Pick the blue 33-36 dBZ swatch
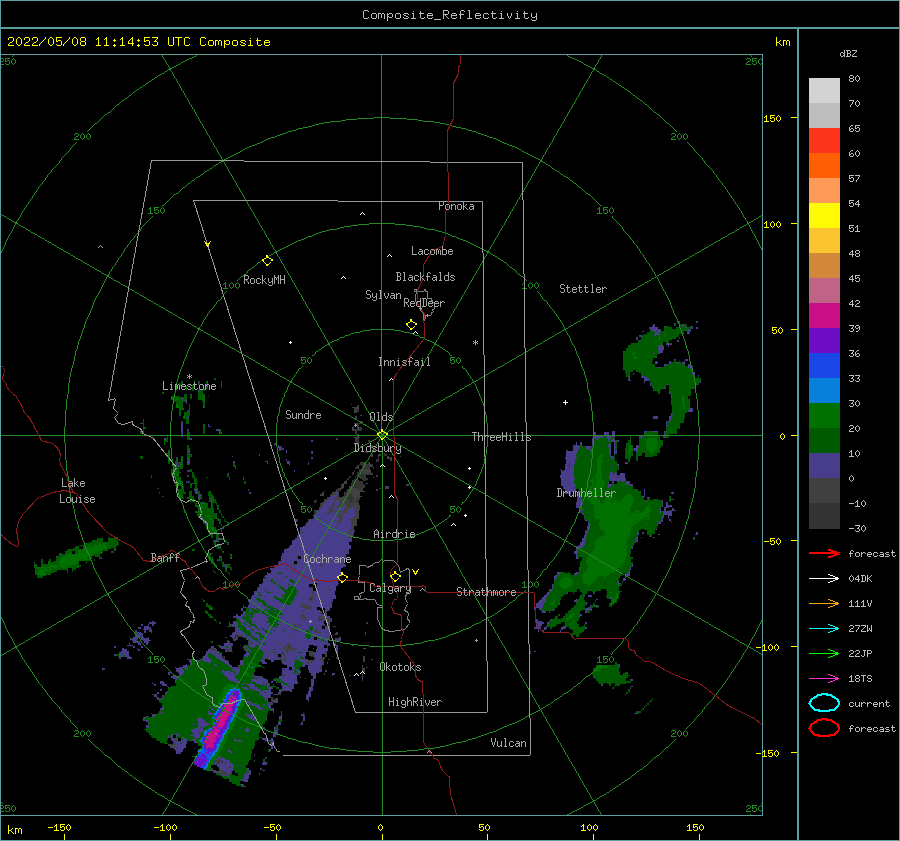Viewport: 900px width, 841px height. coord(824,366)
